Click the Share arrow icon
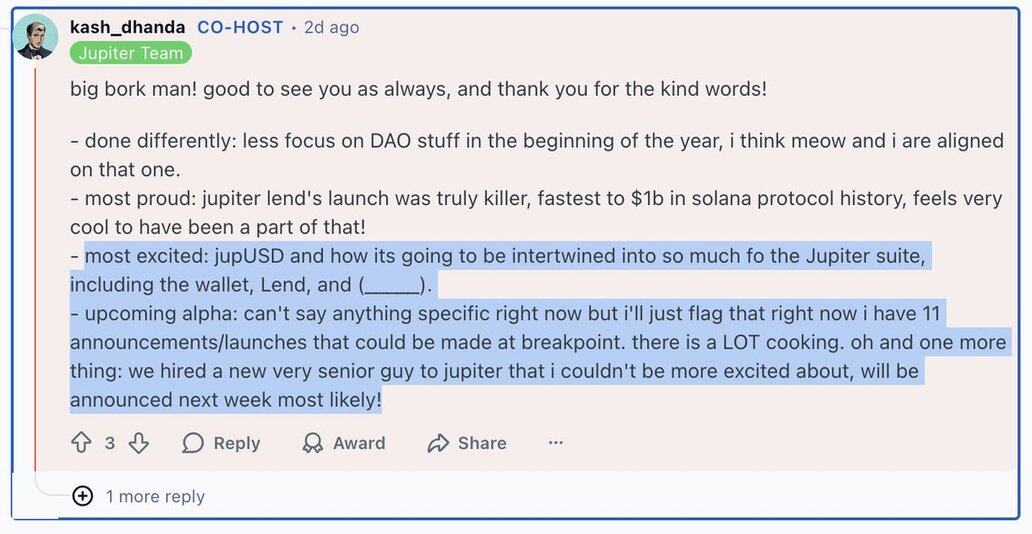This screenshot has width=1032, height=534. coord(438,443)
